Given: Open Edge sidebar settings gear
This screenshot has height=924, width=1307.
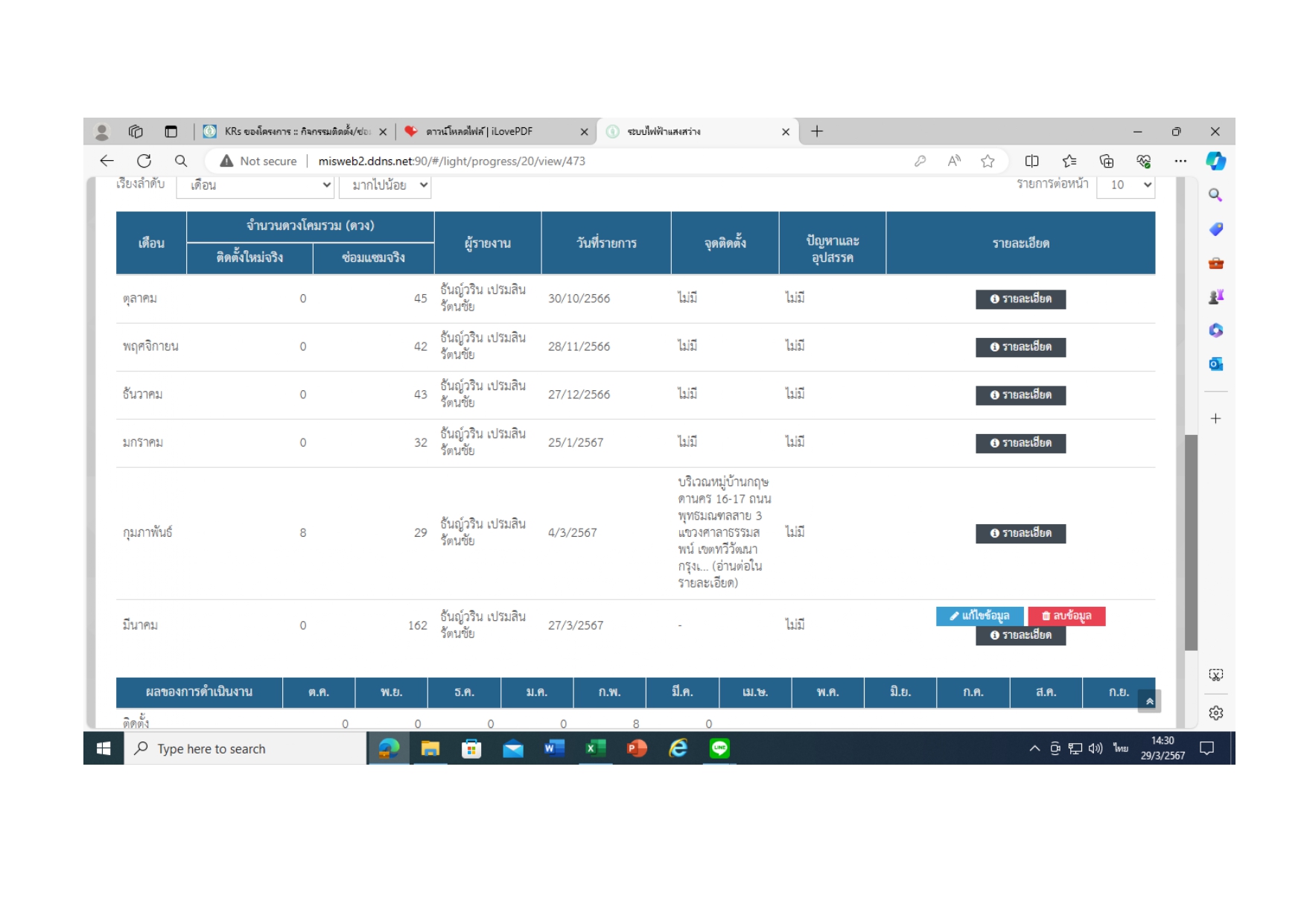Looking at the screenshot, I should (x=1215, y=713).
